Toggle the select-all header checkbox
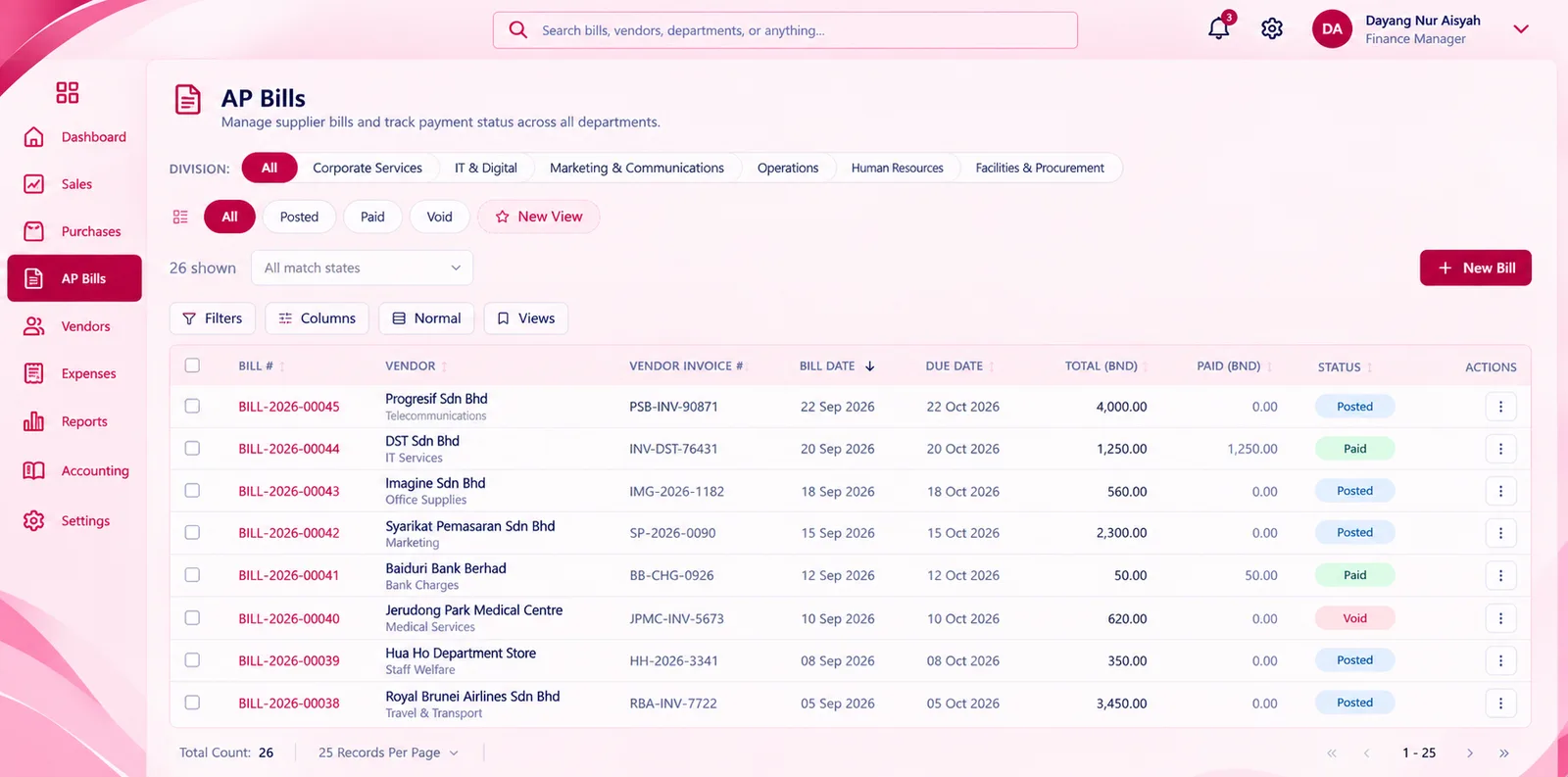1568x777 pixels. pyautogui.click(x=192, y=365)
